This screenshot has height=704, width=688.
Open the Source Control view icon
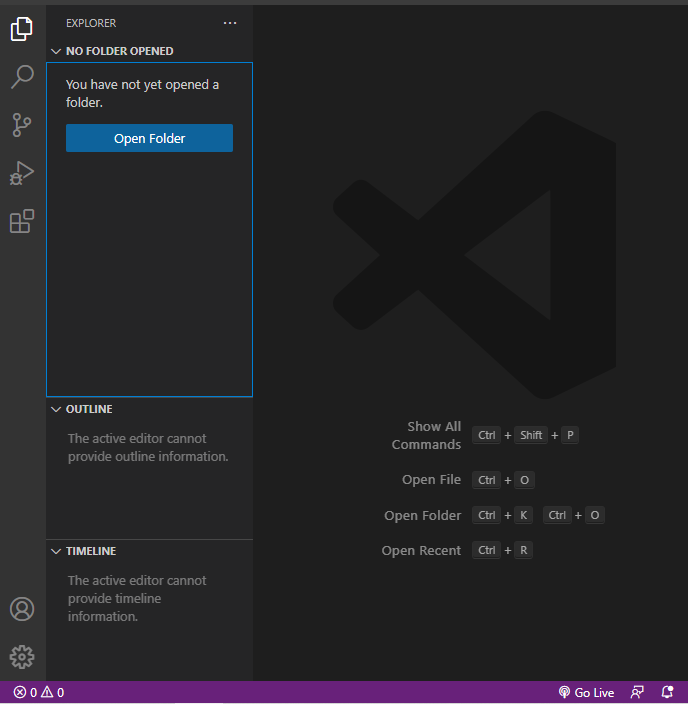click(22, 125)
